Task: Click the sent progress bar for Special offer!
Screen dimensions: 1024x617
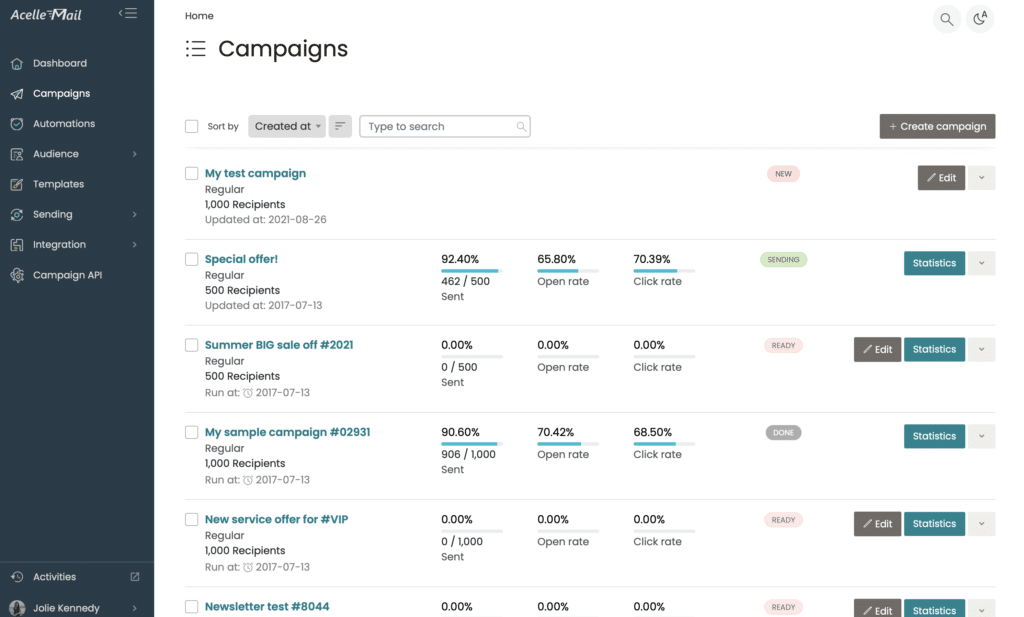Action: pos(473,271)
